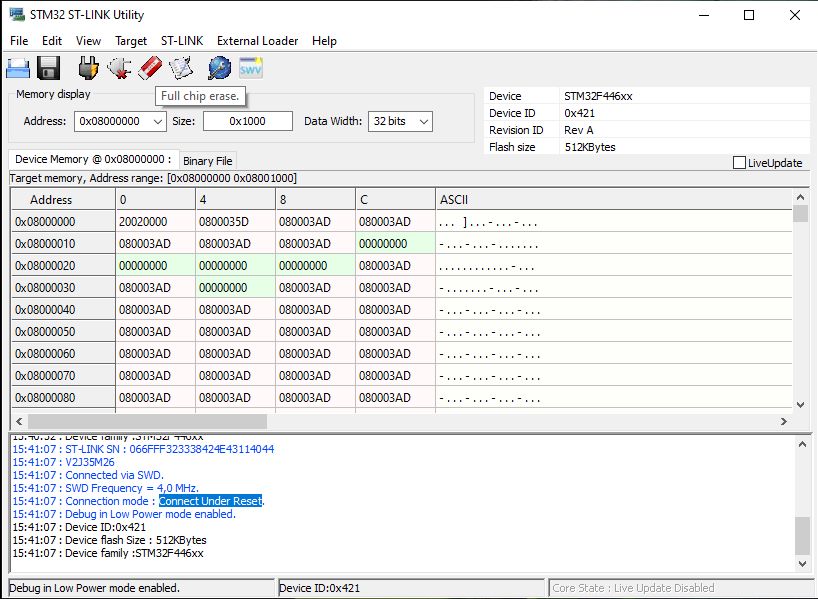This screenshot has height=599, width=818.
Task: Select cell 0800035D in row 0x08000000
Action: click(235, 222)
